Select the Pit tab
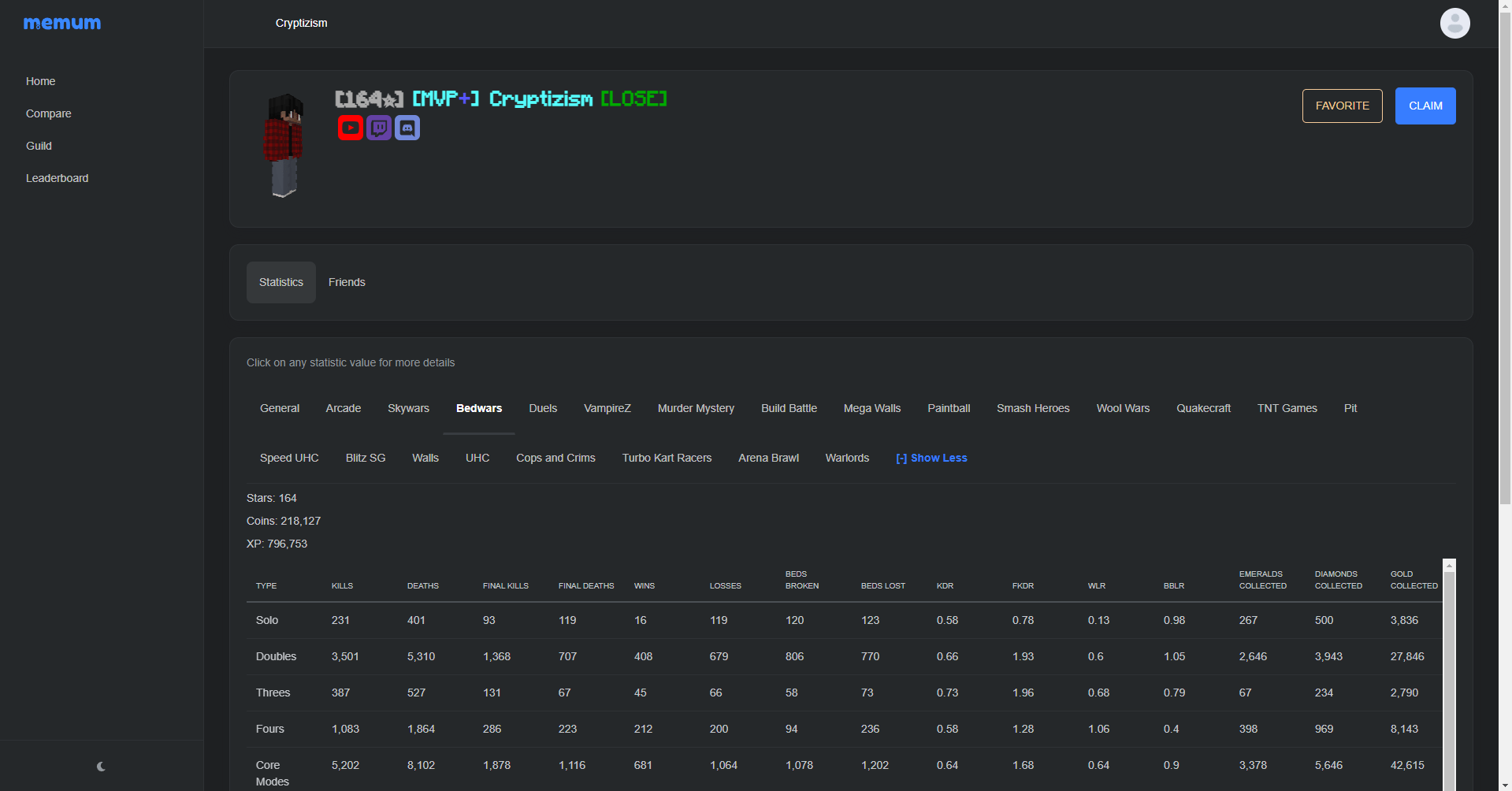 1350,408
